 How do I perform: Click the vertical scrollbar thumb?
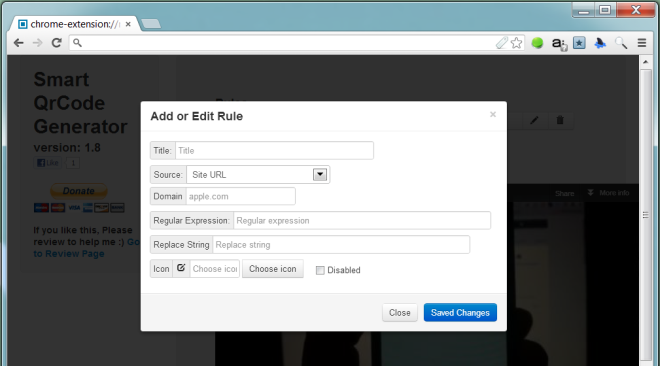click(x=646, y=215)
